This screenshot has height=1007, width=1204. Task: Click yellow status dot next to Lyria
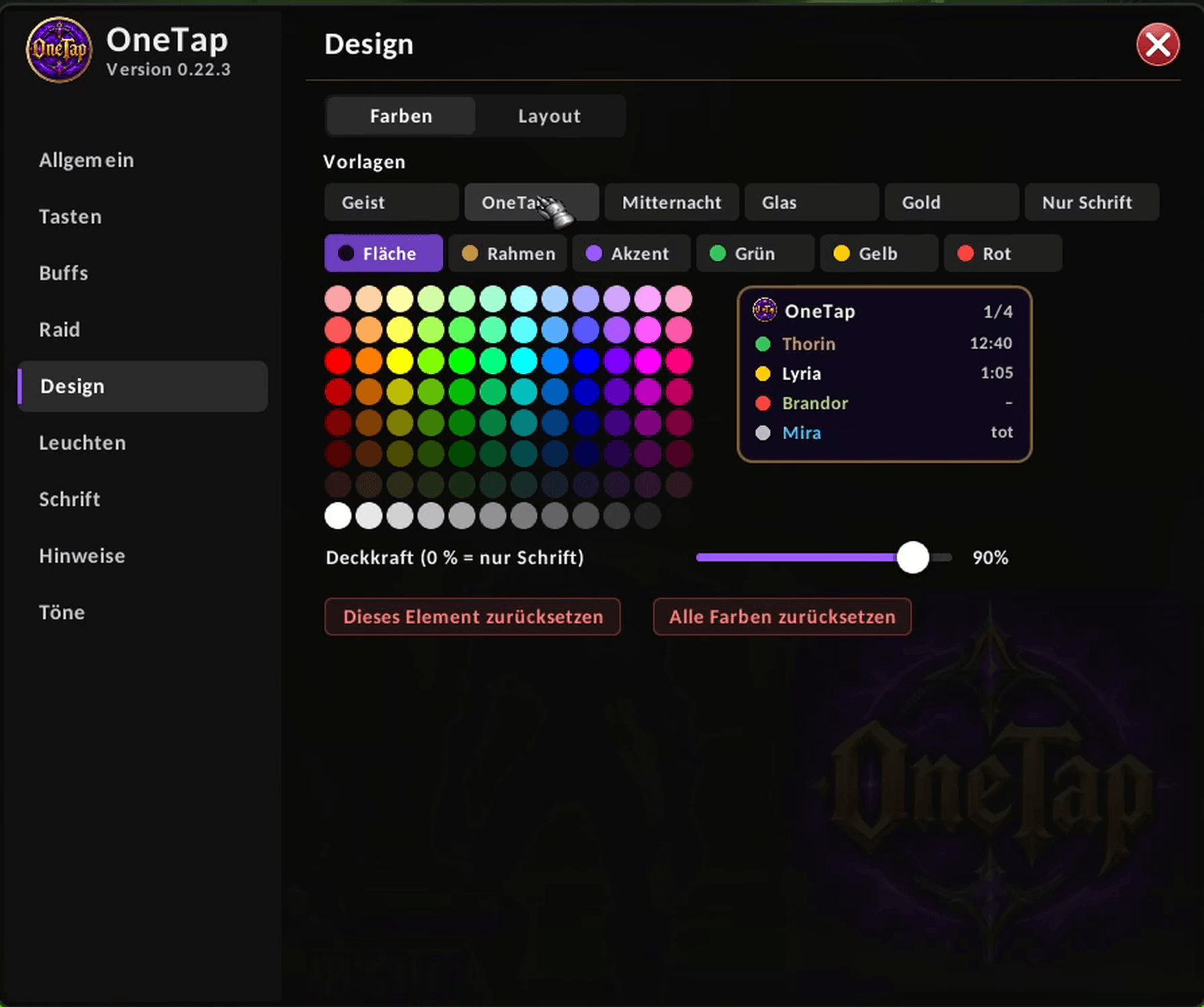(x=763, y=374)
